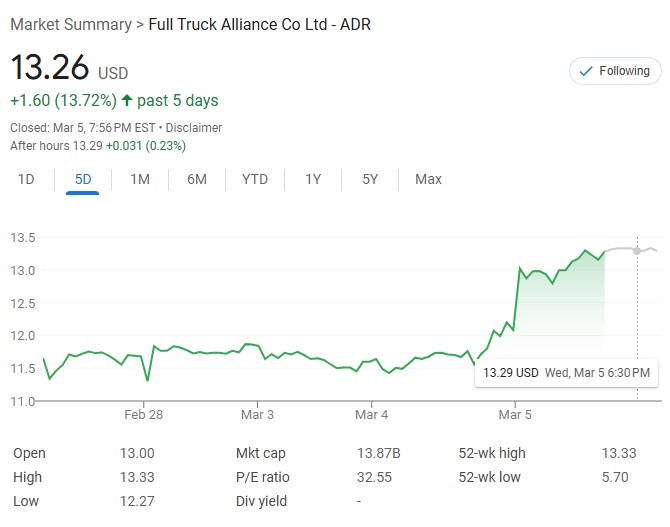Switch to the 1D time range tab

26,179
